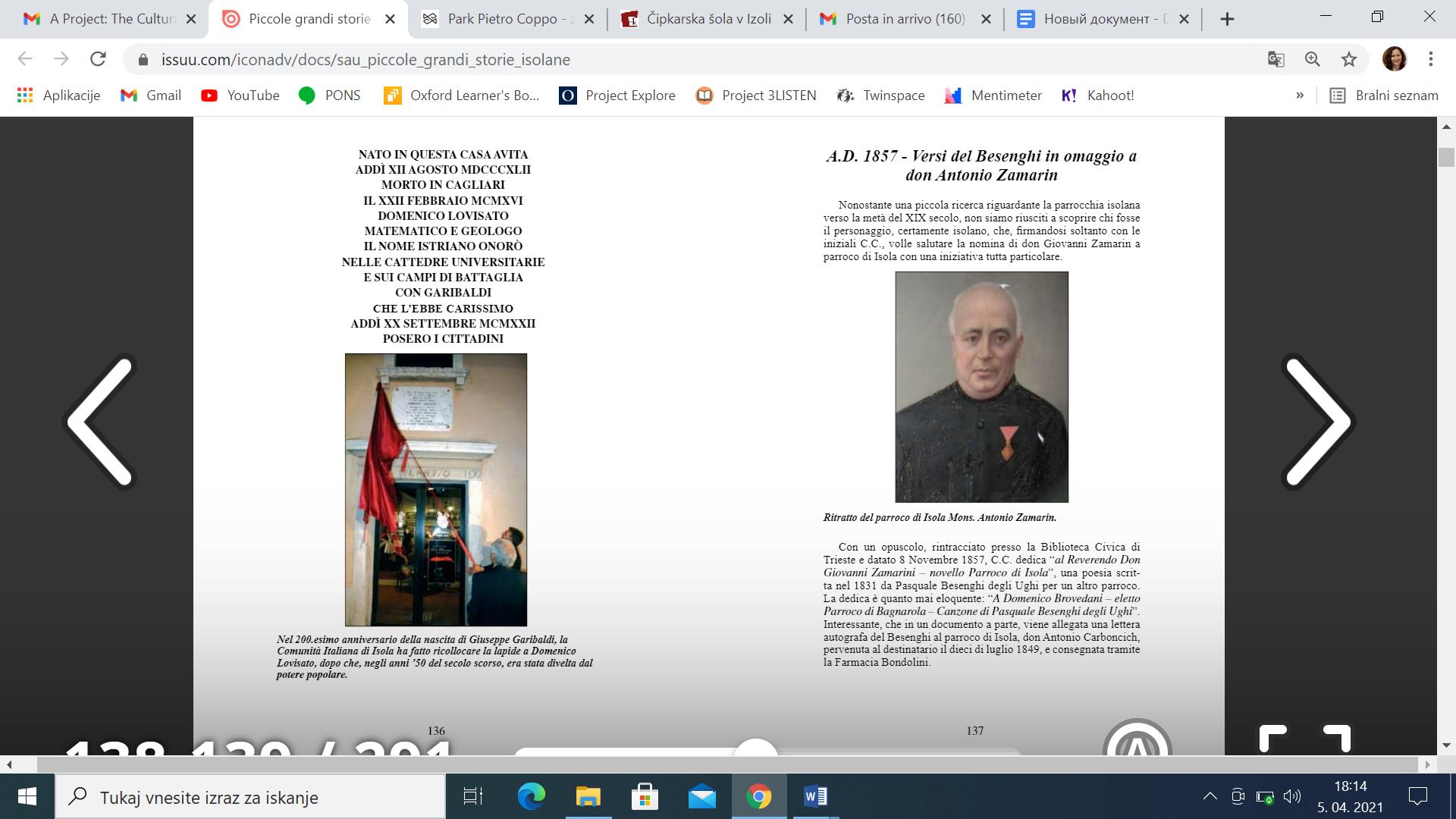Viewport: 1456px width, 819px height.
Task: Click the page progress slider handle
Action: [x=755, y=749]
